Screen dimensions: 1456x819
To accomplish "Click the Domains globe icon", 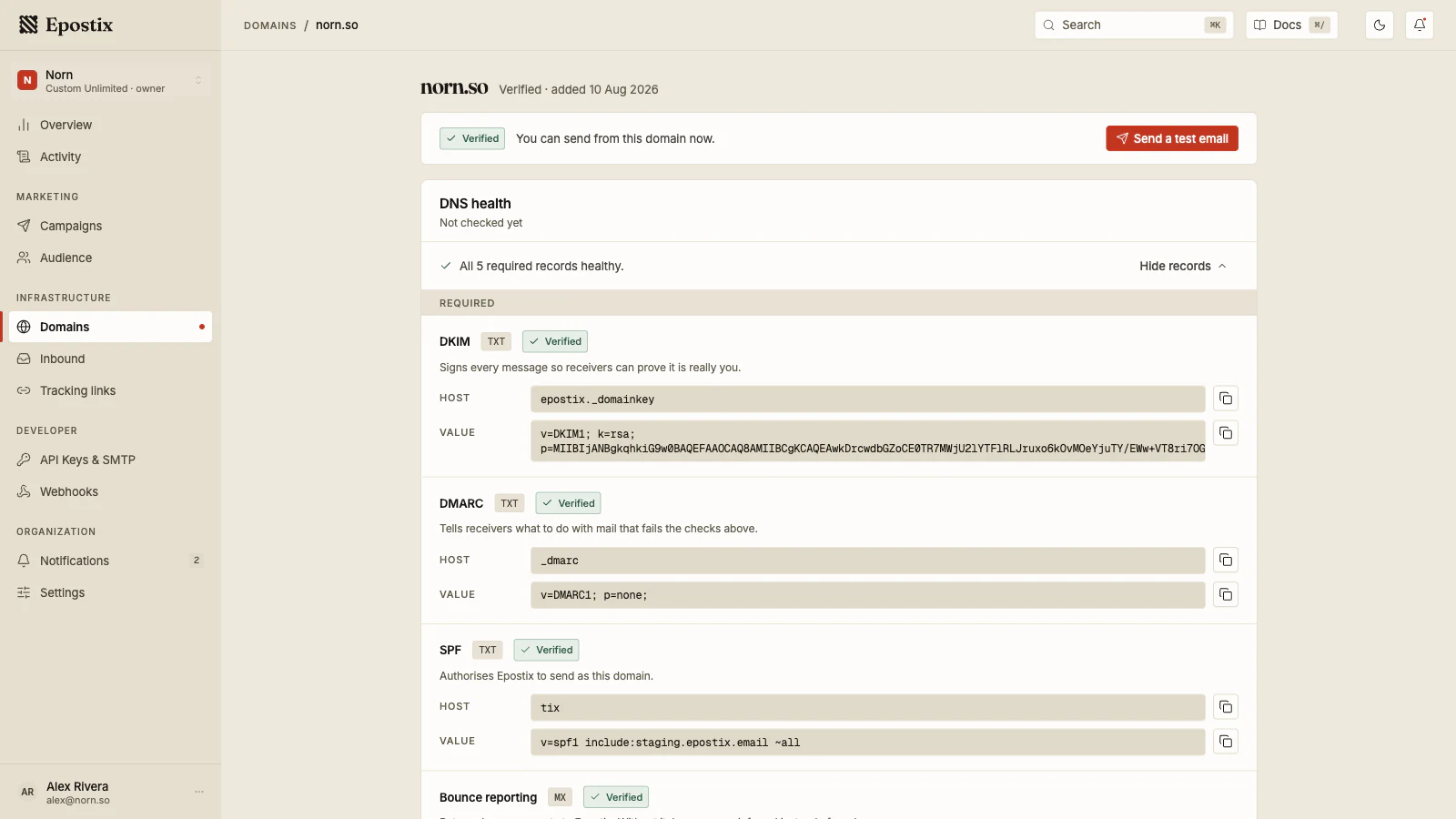I will (x=24, y=327).
